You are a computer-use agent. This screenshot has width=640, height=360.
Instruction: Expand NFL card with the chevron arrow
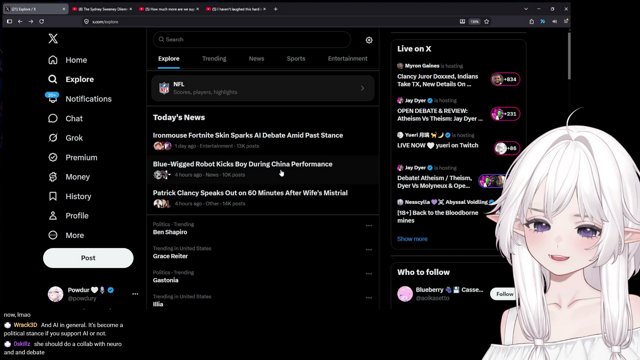pyautogui.click(x=362, y=88)
